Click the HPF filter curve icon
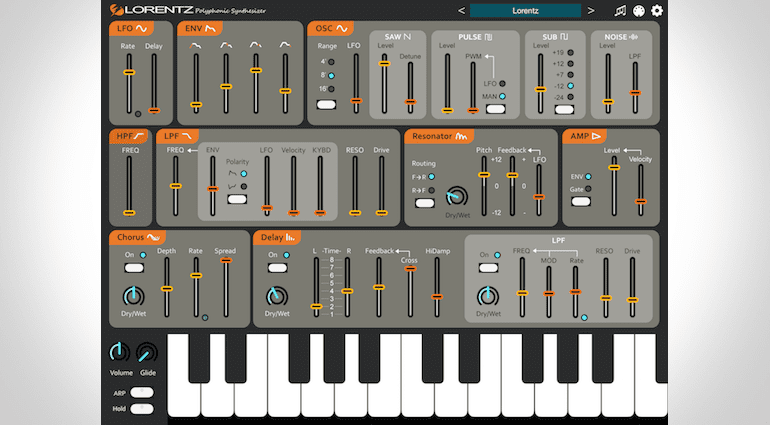The height and width of the screenshot is (425, 770). [x=139, y=136]
